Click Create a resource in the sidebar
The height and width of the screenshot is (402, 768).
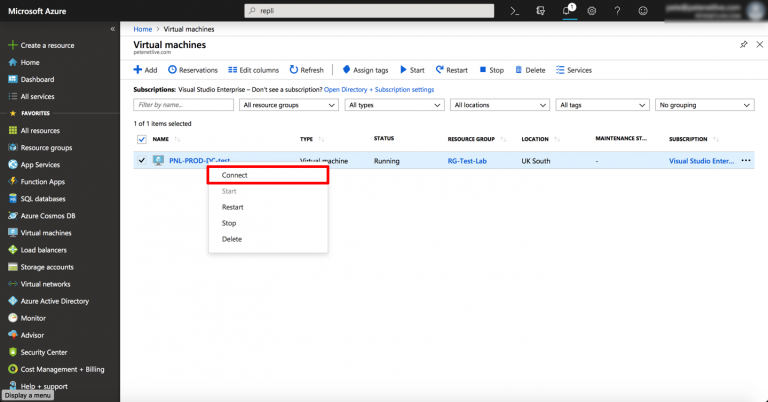pos(42,45)
